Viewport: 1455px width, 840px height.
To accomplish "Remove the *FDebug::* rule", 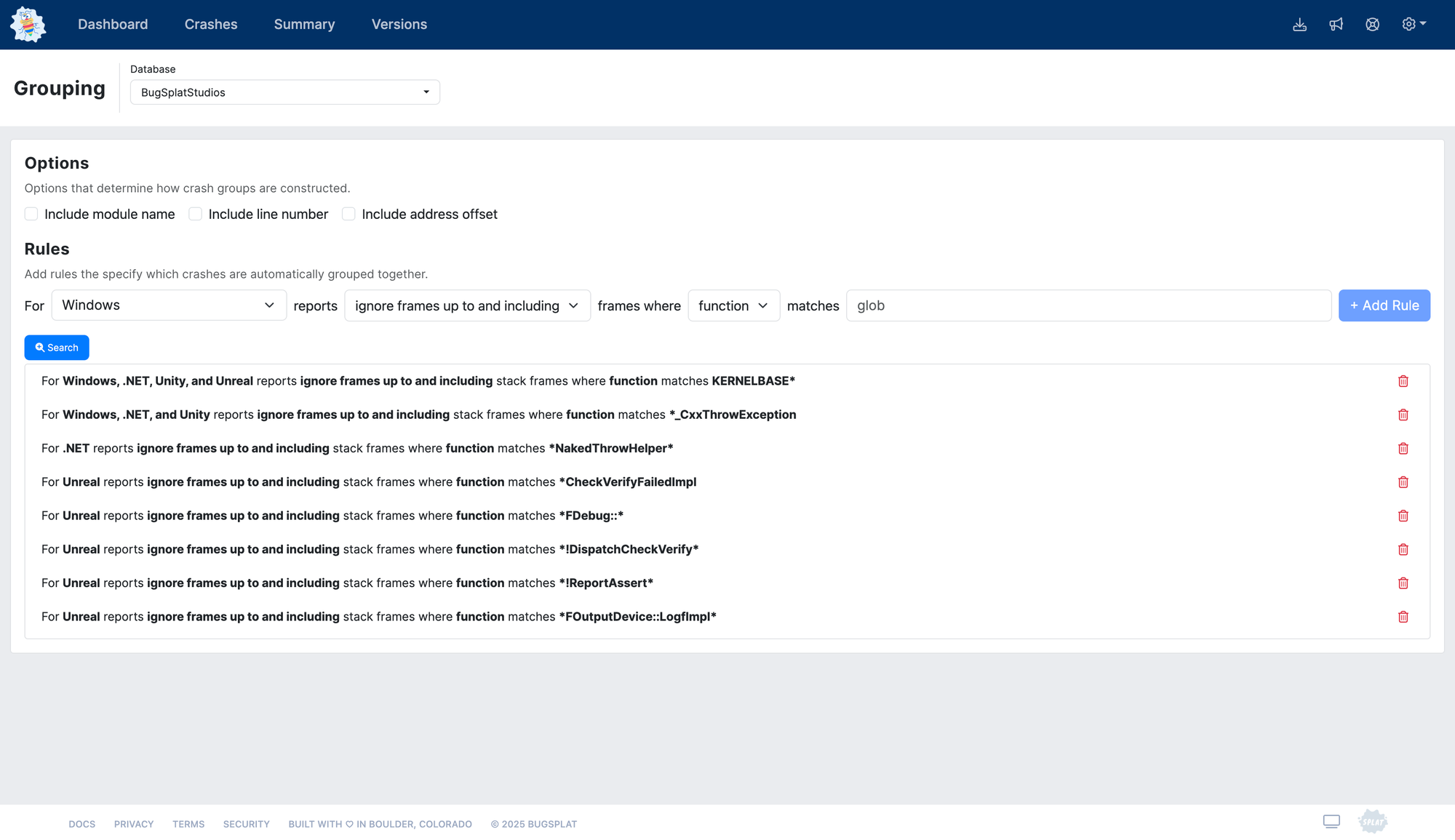I will point(1403,516).
